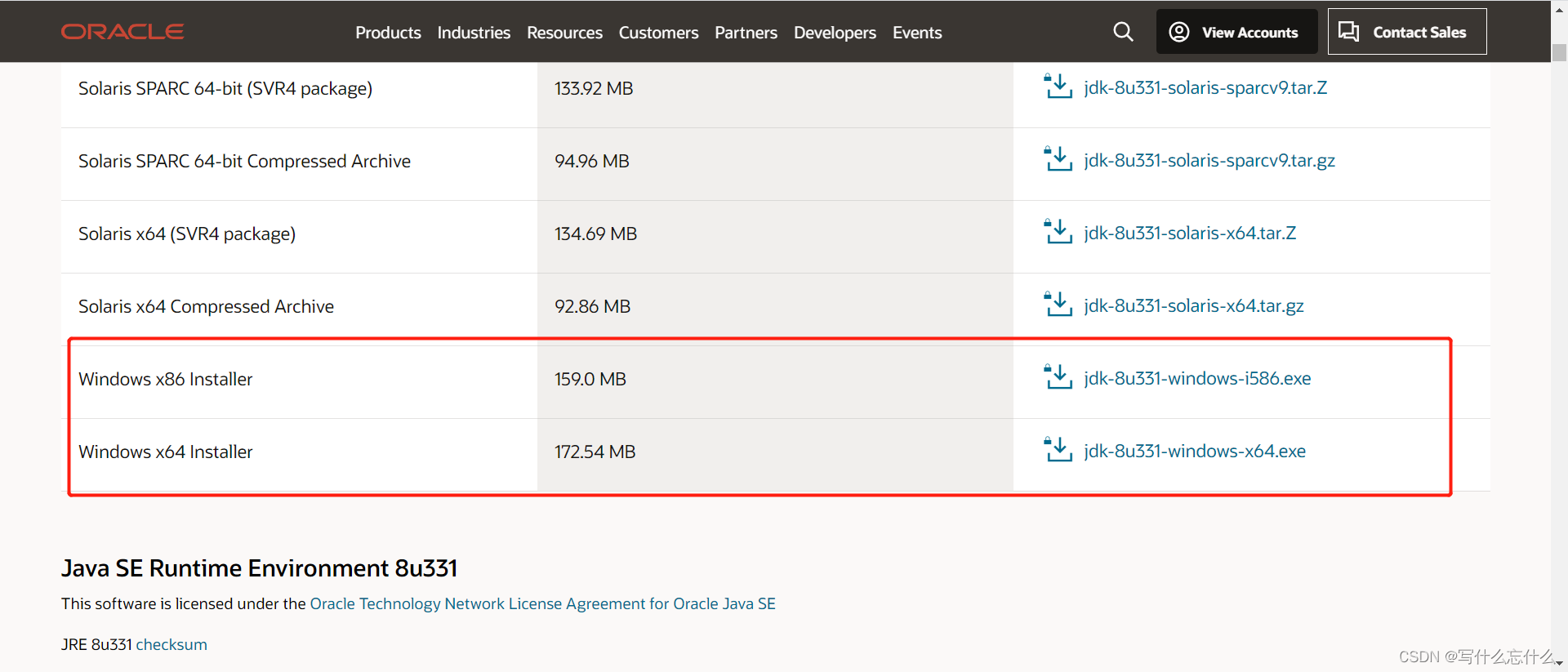This screenshot has height=672, width=1568.
Task: Open the Events menu
Action: click(917, 33)
